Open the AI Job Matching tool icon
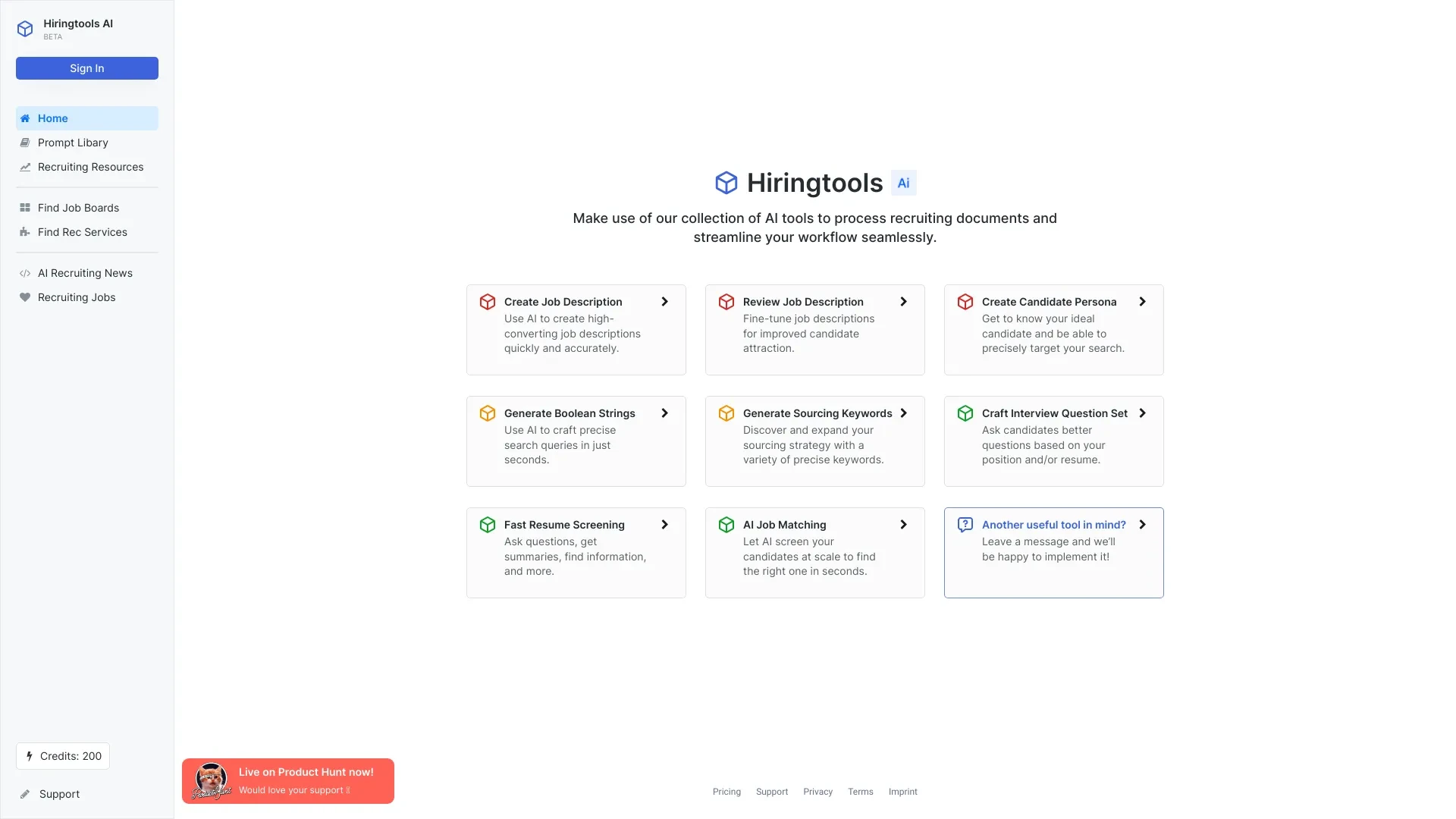 point(727,524)
